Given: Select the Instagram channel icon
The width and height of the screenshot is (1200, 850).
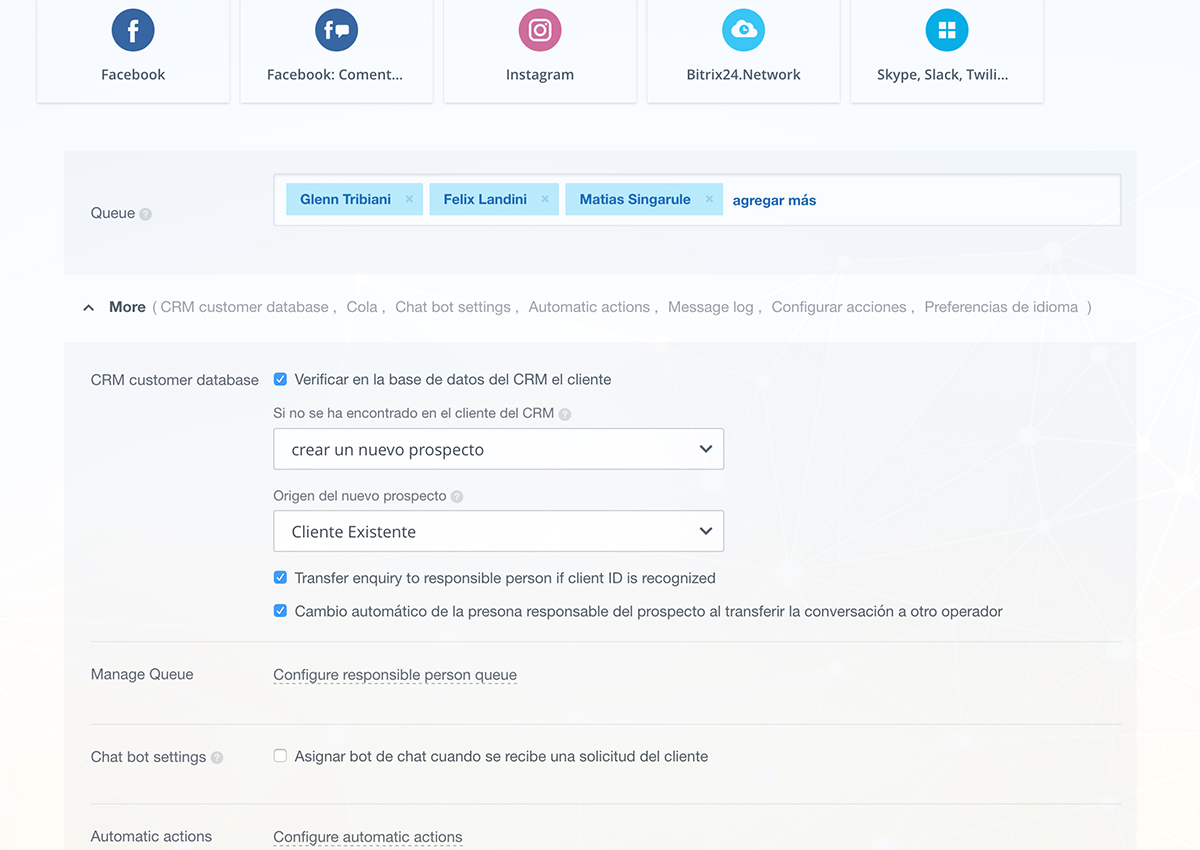Looking at the screenshot, I should point(540,31).
